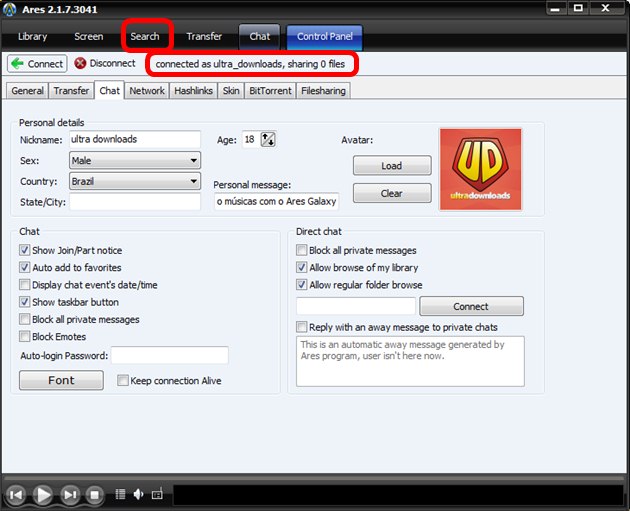Click the Ares logo icon in title bar
The width and height of the screenshot is (630, 511).
pos(9,9)
